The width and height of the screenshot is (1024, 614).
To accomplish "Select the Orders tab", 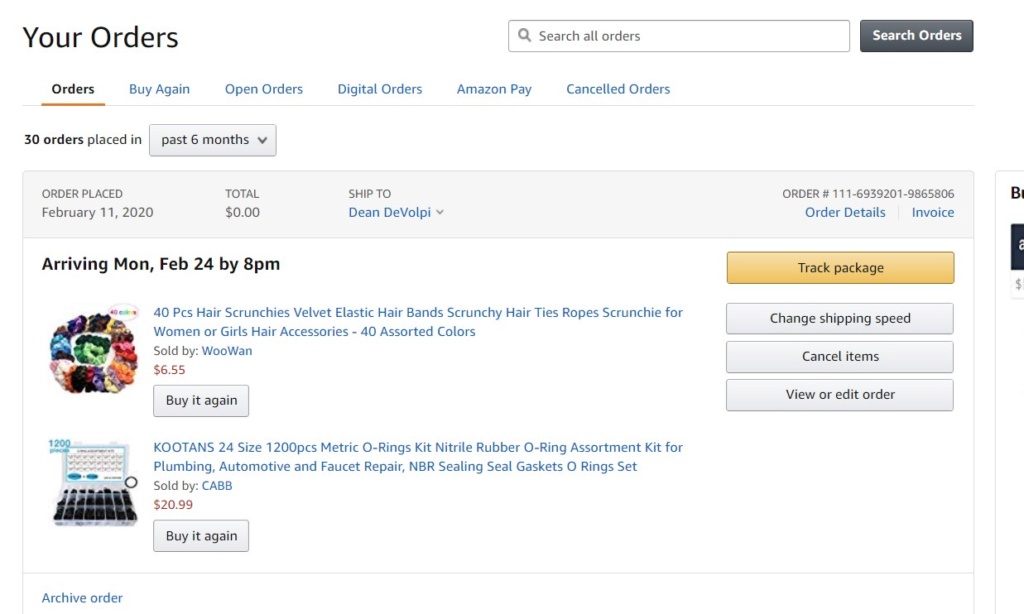I will tap(73, 89).
